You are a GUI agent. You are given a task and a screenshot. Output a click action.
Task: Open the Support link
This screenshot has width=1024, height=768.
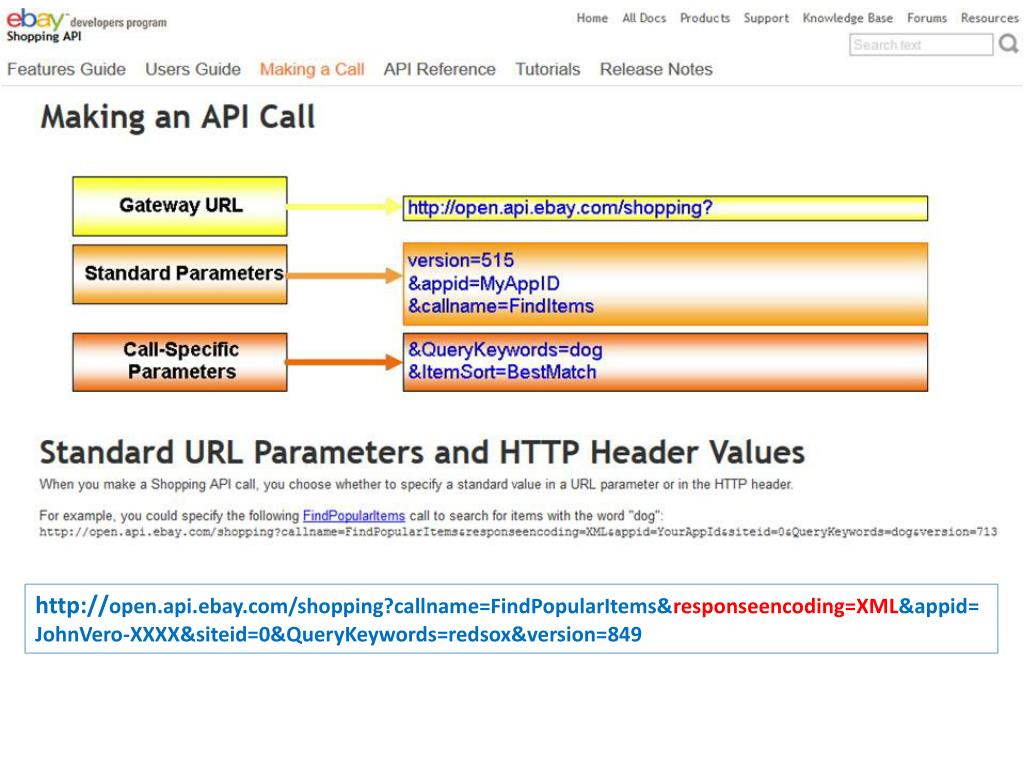click(766, 18)
